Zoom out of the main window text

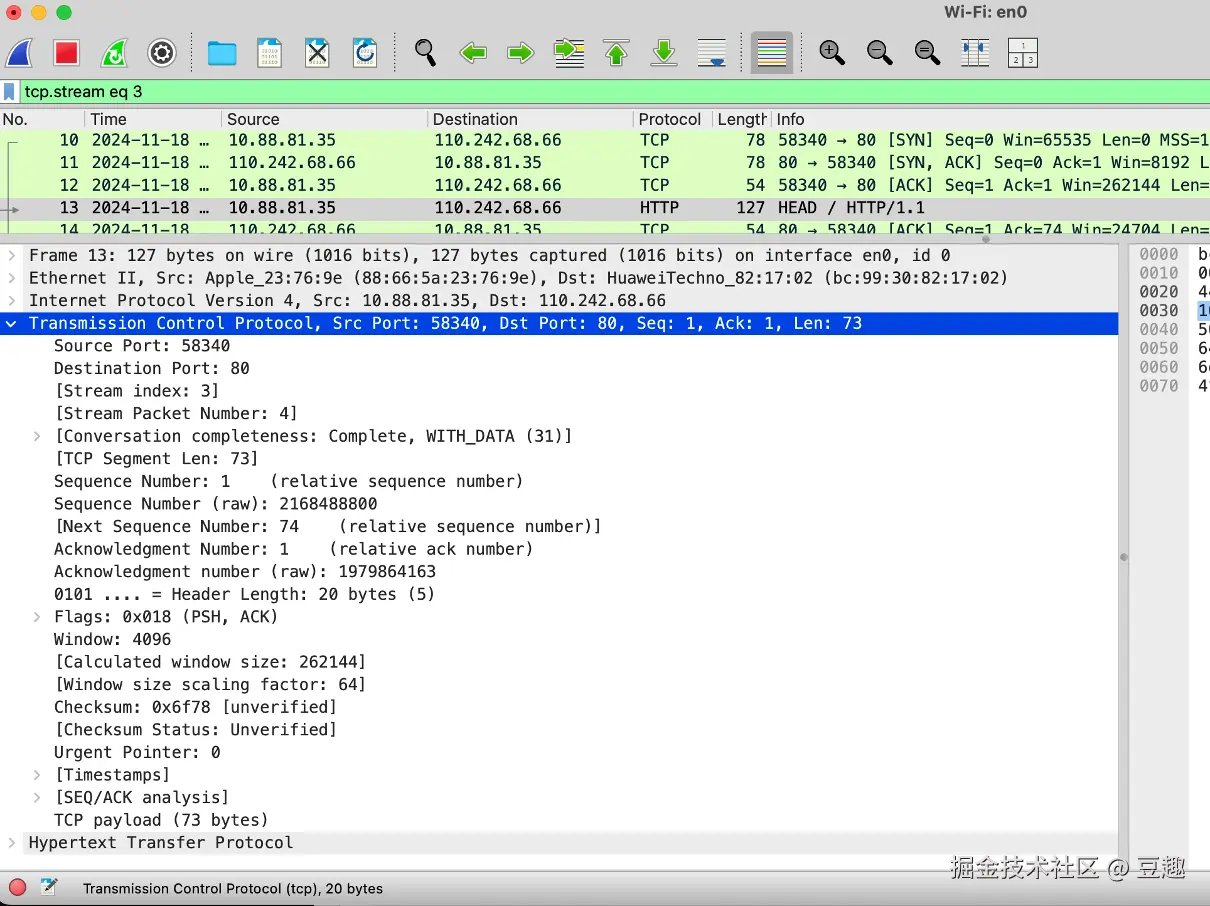[x=880, y=53]
